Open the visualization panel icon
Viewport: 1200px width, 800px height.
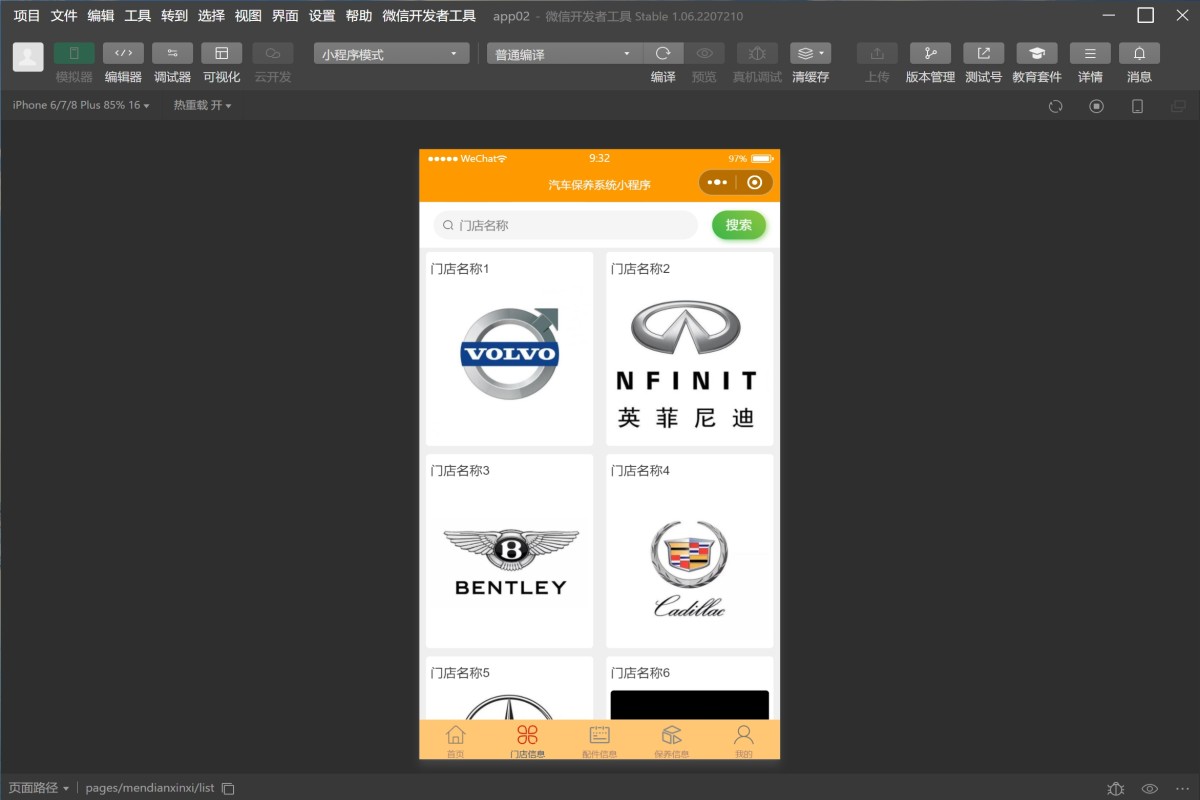(x=222, y=54)
